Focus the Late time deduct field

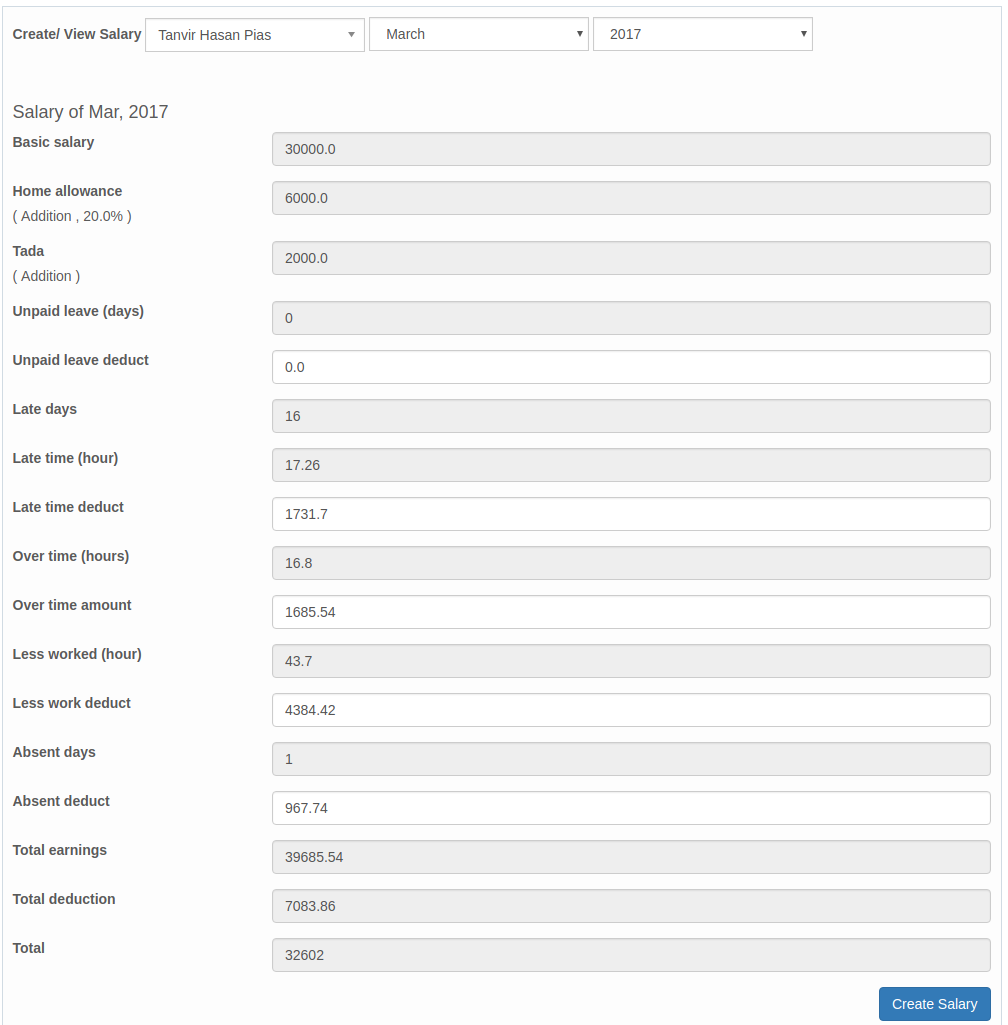point(631,514)
